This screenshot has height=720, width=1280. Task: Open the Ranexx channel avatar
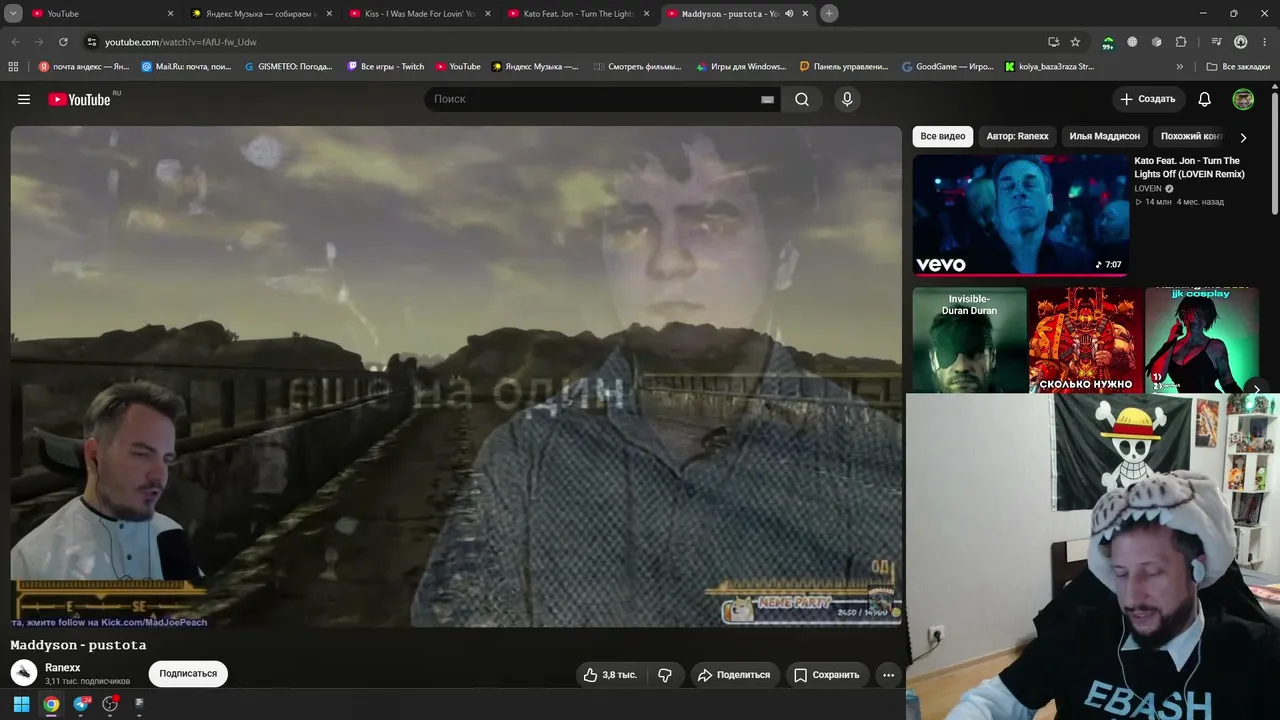click(x=24, y=673)
